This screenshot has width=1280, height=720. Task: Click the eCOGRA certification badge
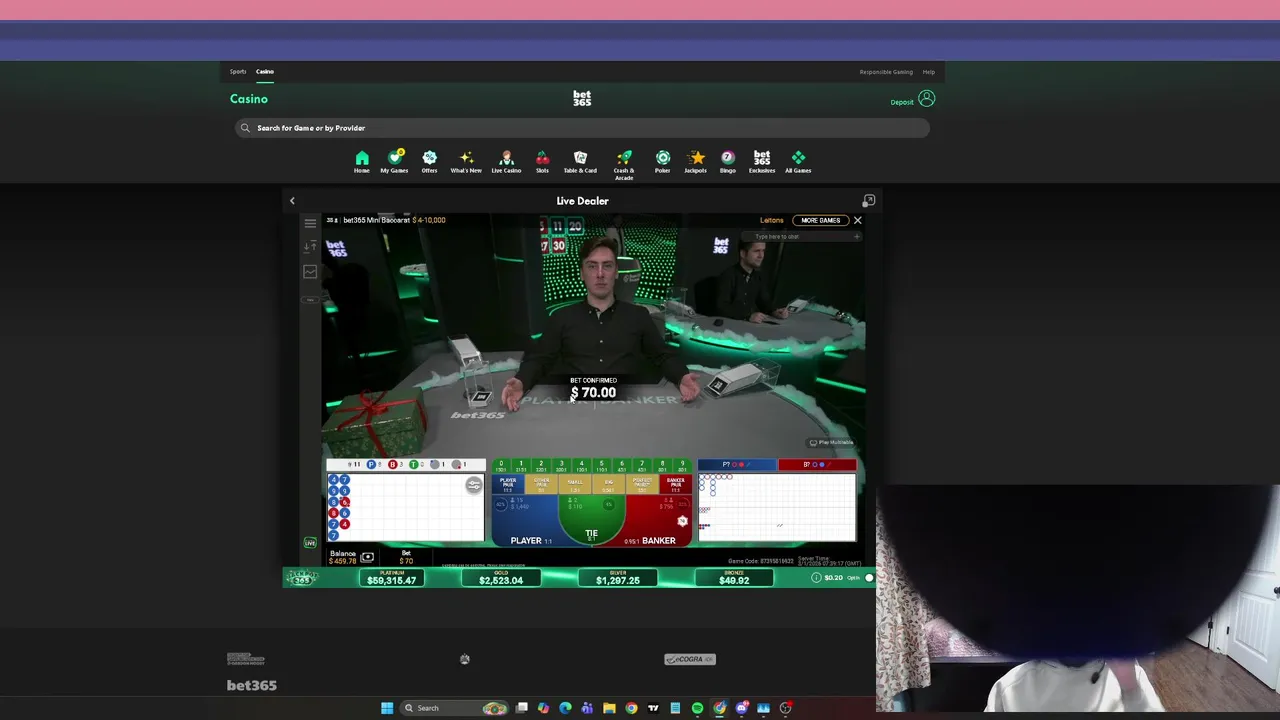(x=690, y=659)
